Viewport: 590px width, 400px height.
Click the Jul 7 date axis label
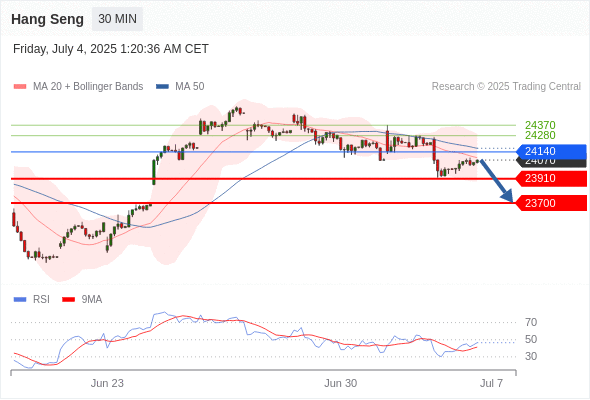click(491, 383)
